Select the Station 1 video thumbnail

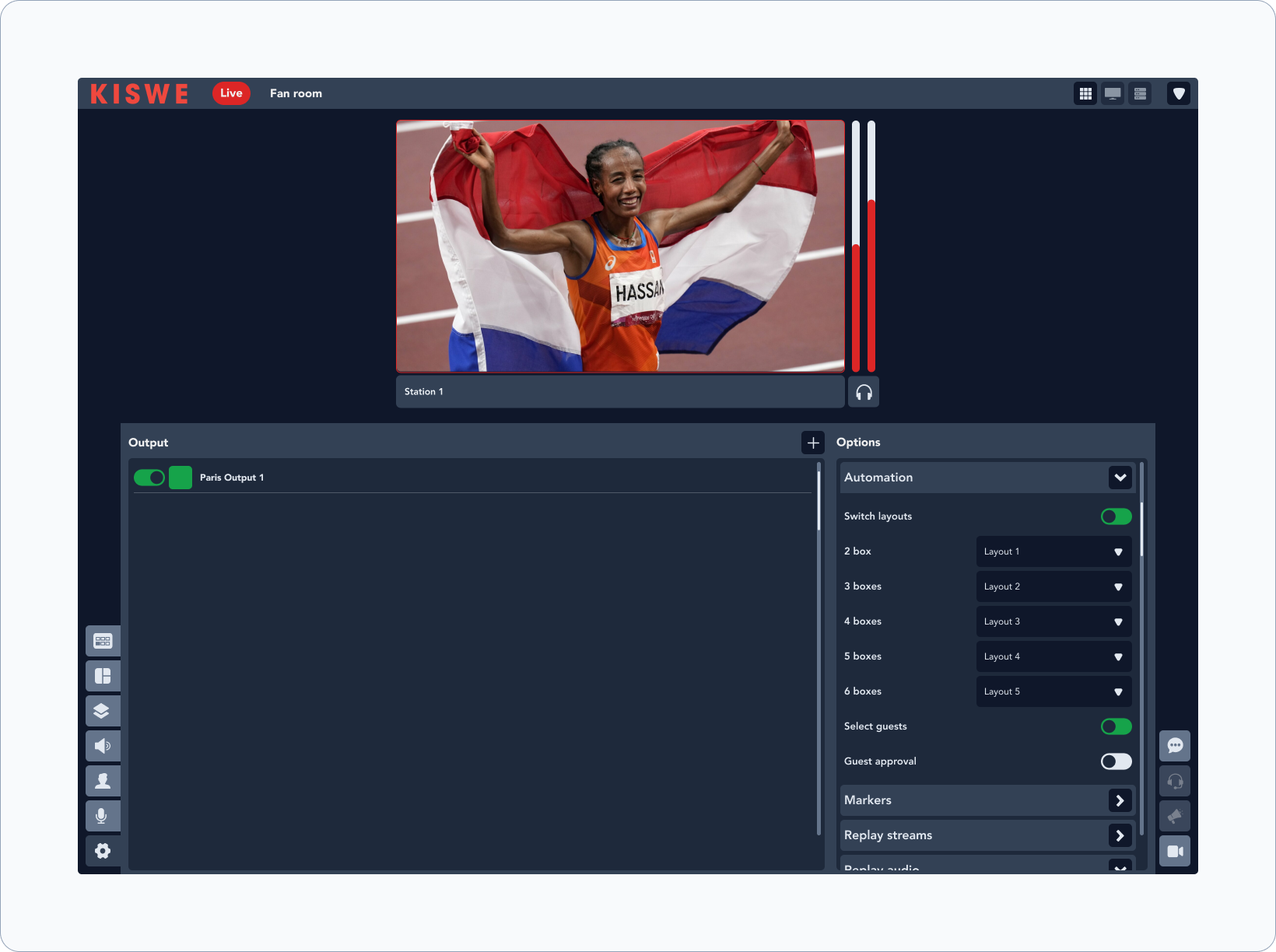(620, 246)
